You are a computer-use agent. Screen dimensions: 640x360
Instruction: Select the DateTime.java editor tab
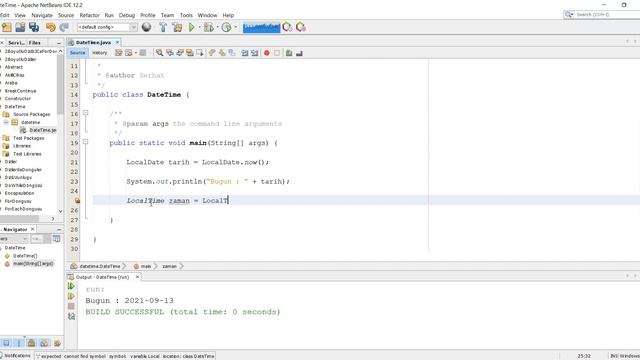pyautogui.click(x=93, y=42)
